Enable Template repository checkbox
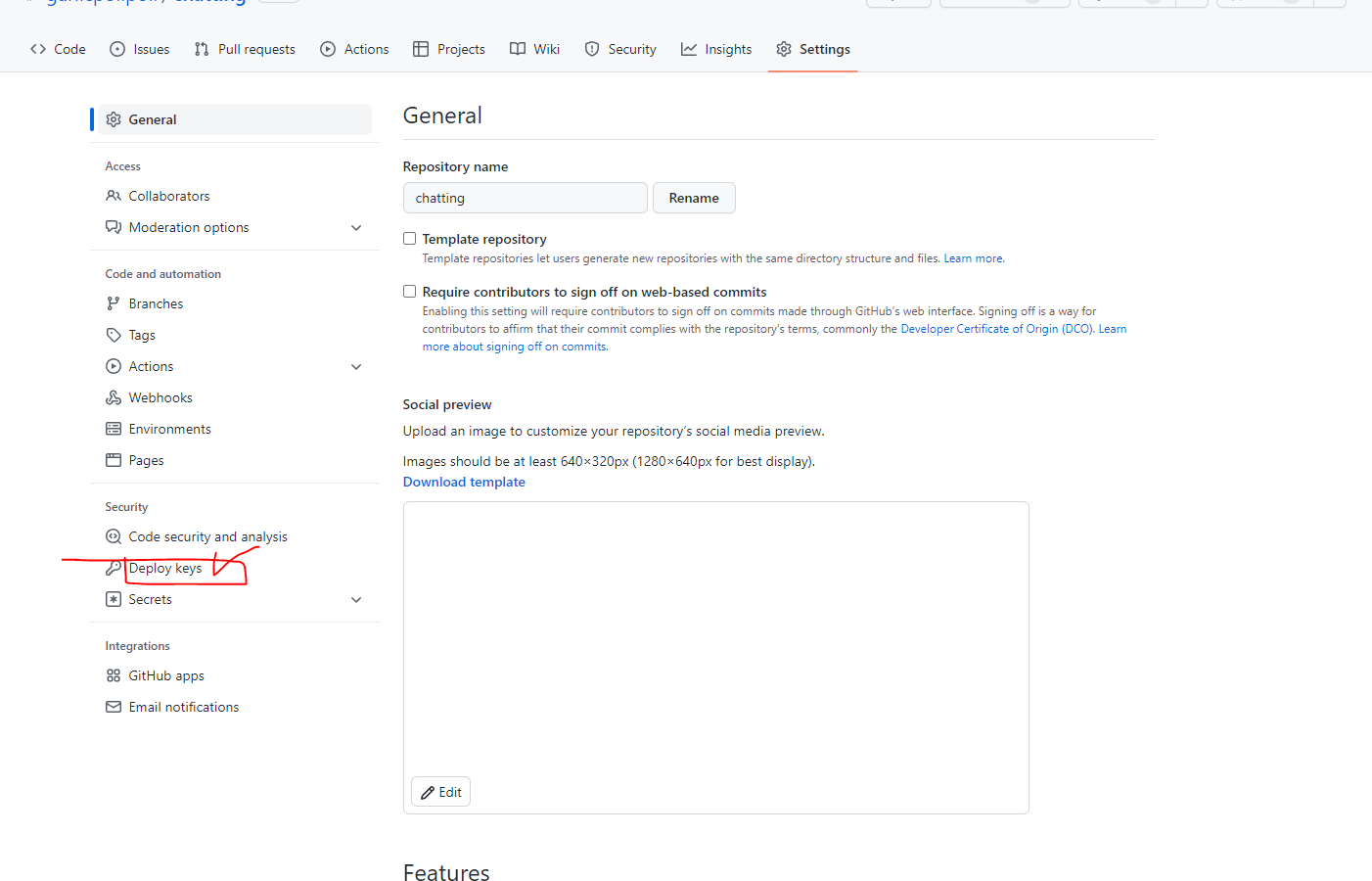 [410, 239]
